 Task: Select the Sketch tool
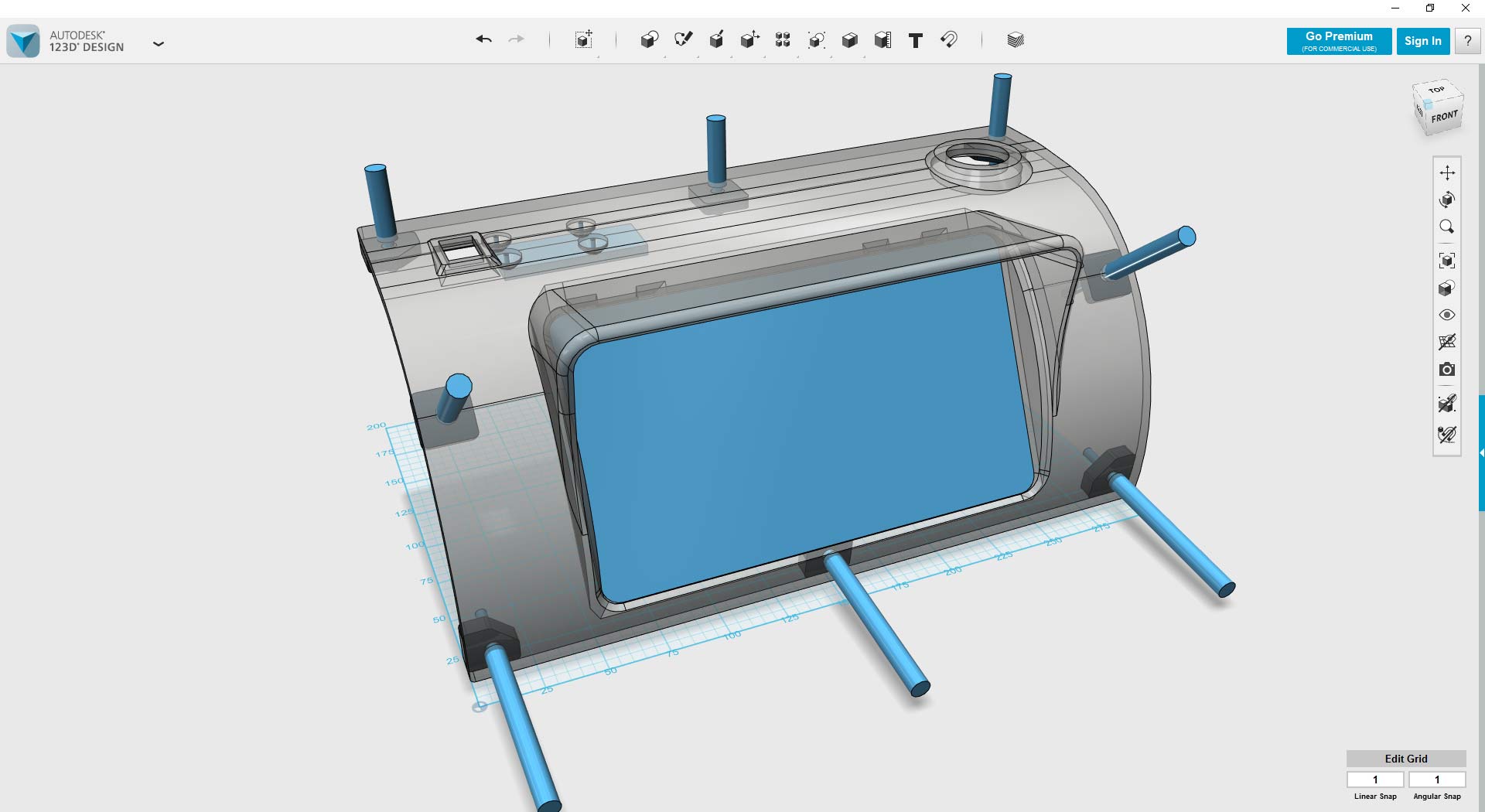point(684,40)
